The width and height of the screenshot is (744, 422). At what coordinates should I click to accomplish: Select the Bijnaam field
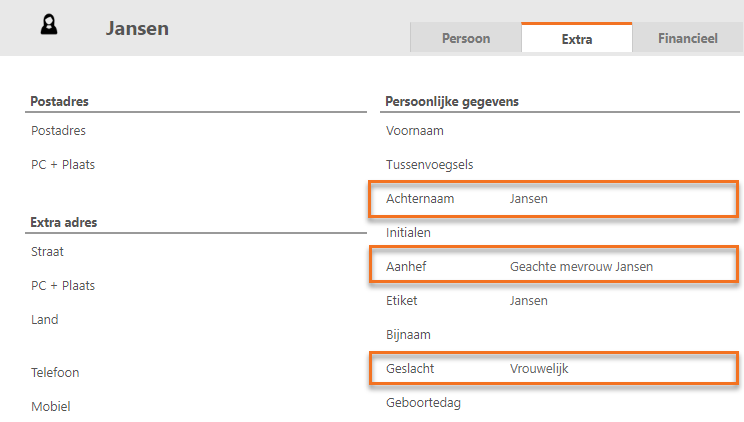tap(553, 335)
